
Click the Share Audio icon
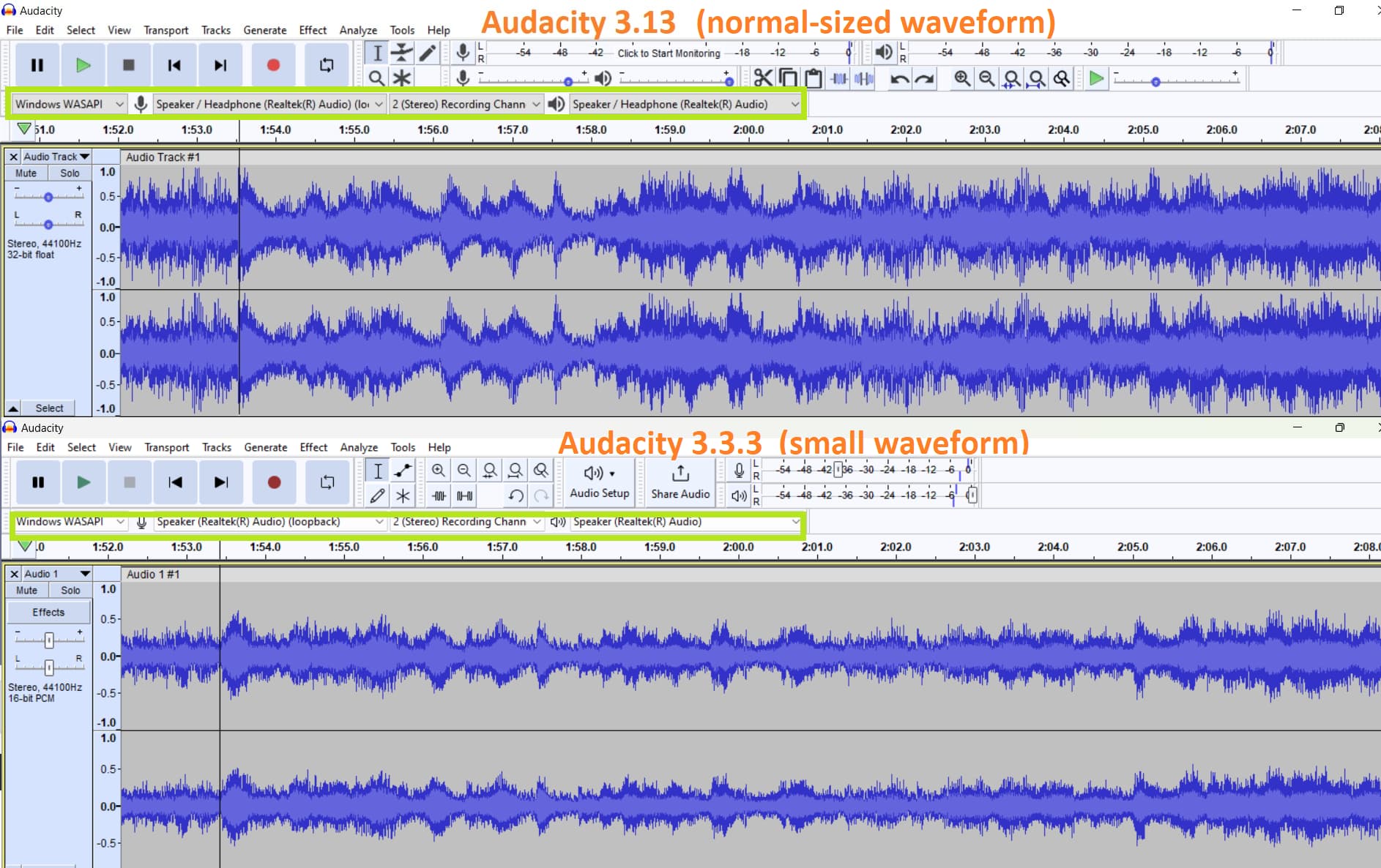[680, 482]
